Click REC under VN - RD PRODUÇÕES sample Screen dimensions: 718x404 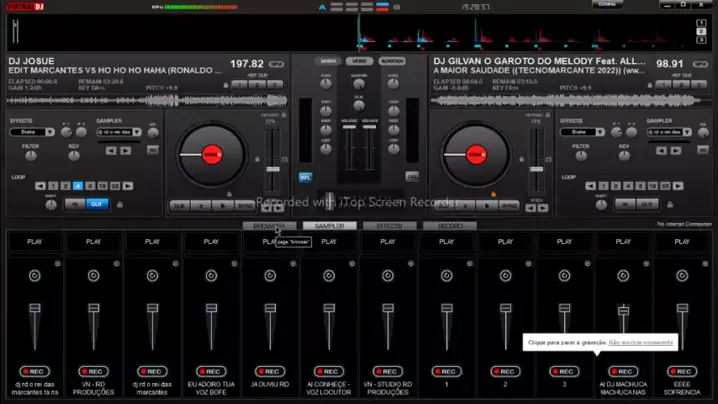[93, 371]
